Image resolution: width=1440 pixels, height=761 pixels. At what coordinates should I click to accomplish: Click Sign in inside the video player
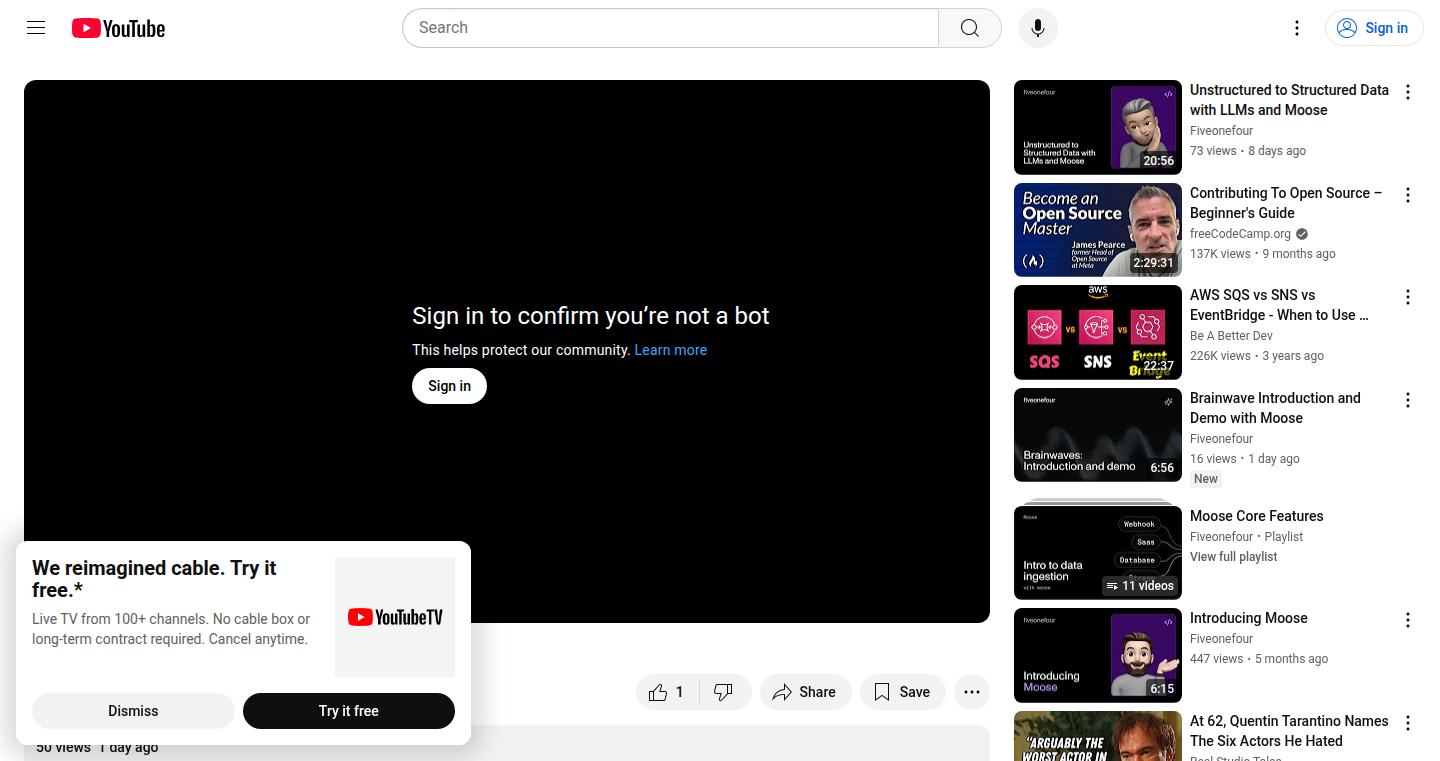449,386
